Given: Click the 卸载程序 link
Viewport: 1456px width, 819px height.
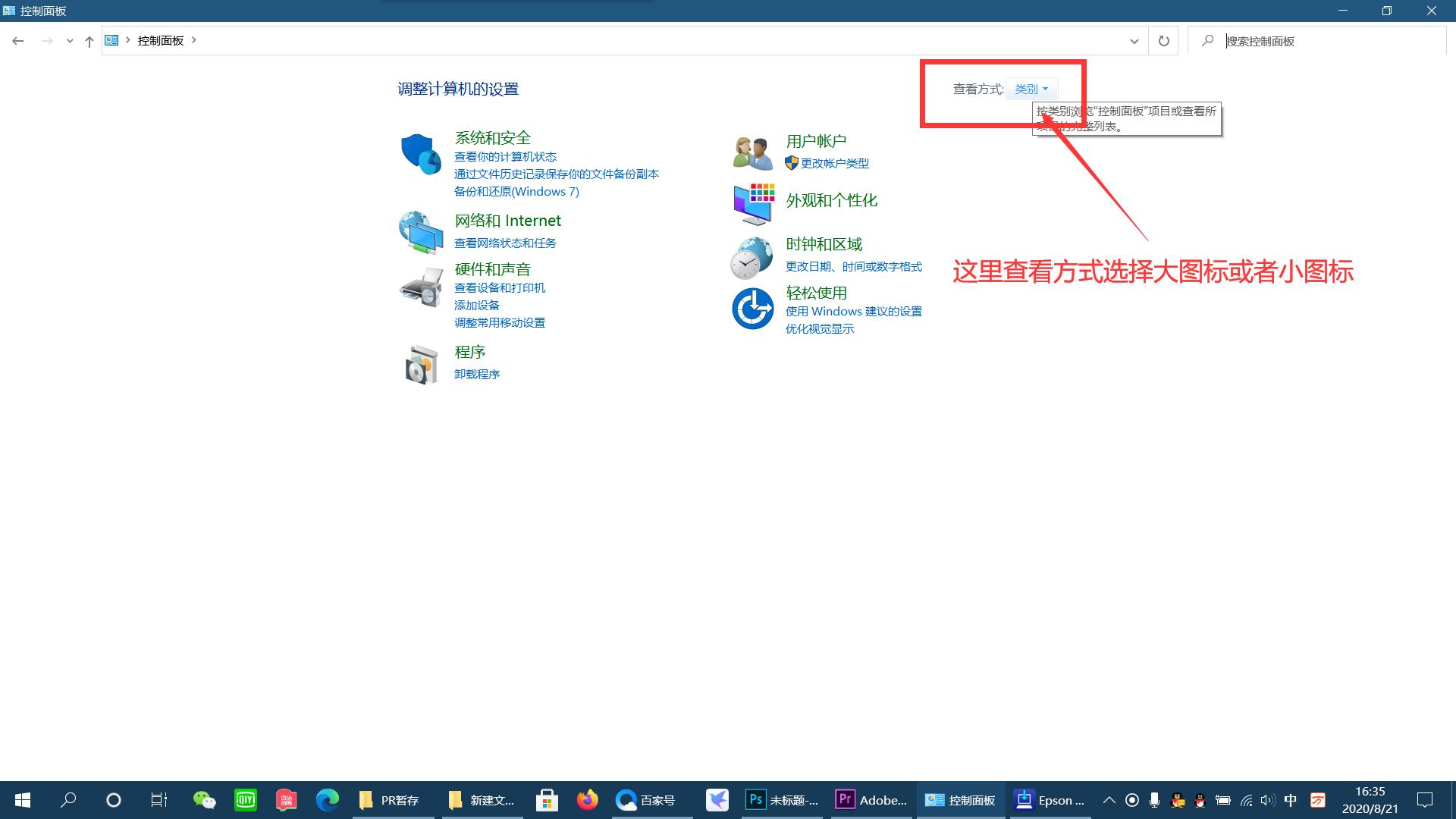Looking at the screenshot, I should [477, 374].
